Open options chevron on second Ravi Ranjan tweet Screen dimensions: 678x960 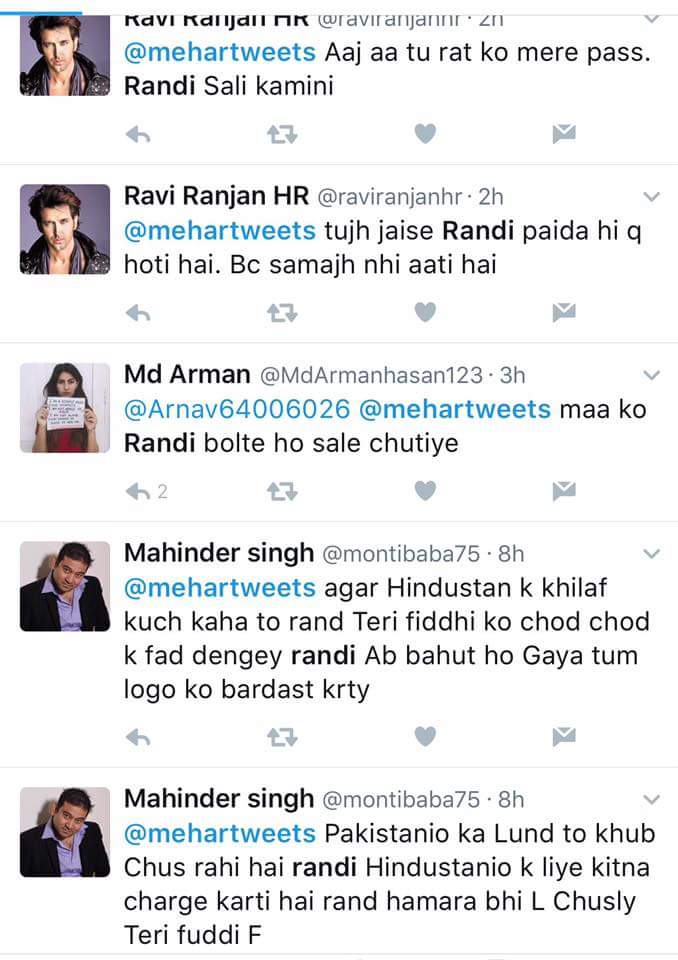pos(652,197)
